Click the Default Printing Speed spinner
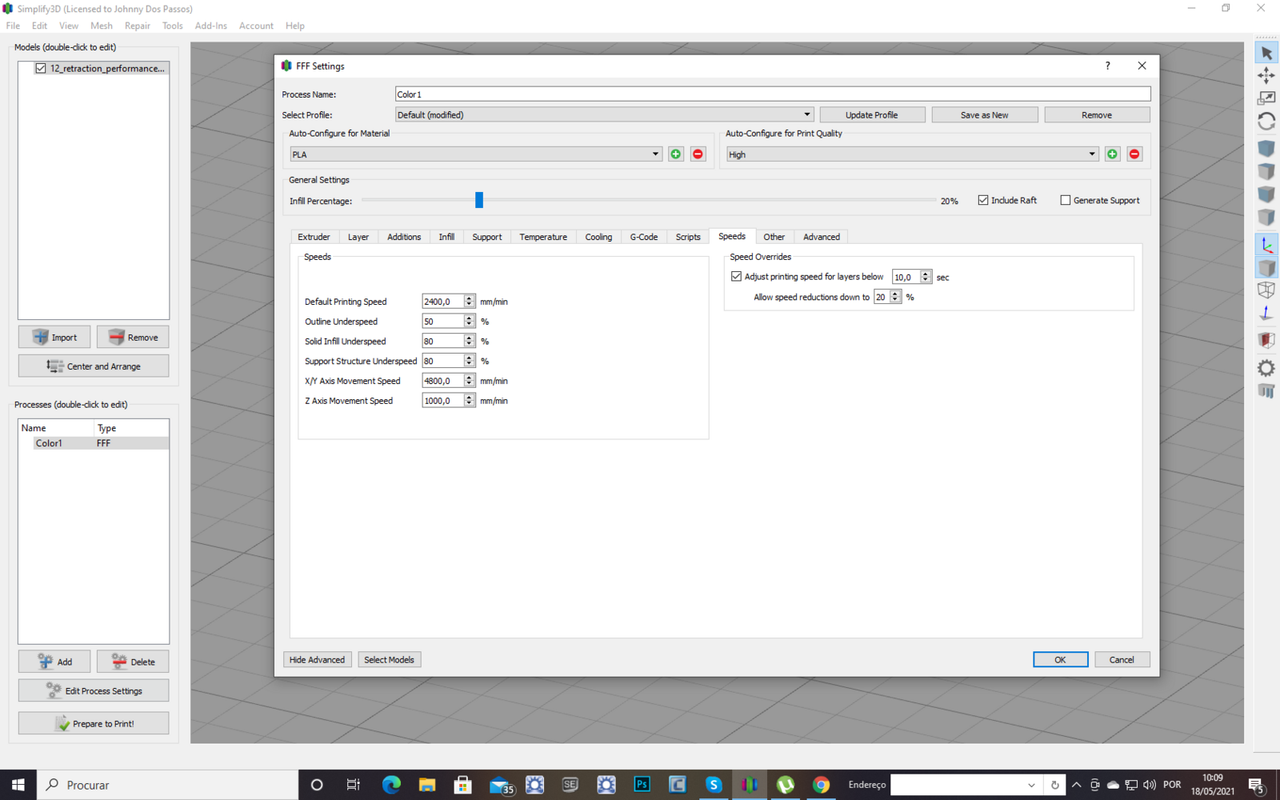Image resolution: width=1280 pixels, height=800 pixels. coord(470,301)
